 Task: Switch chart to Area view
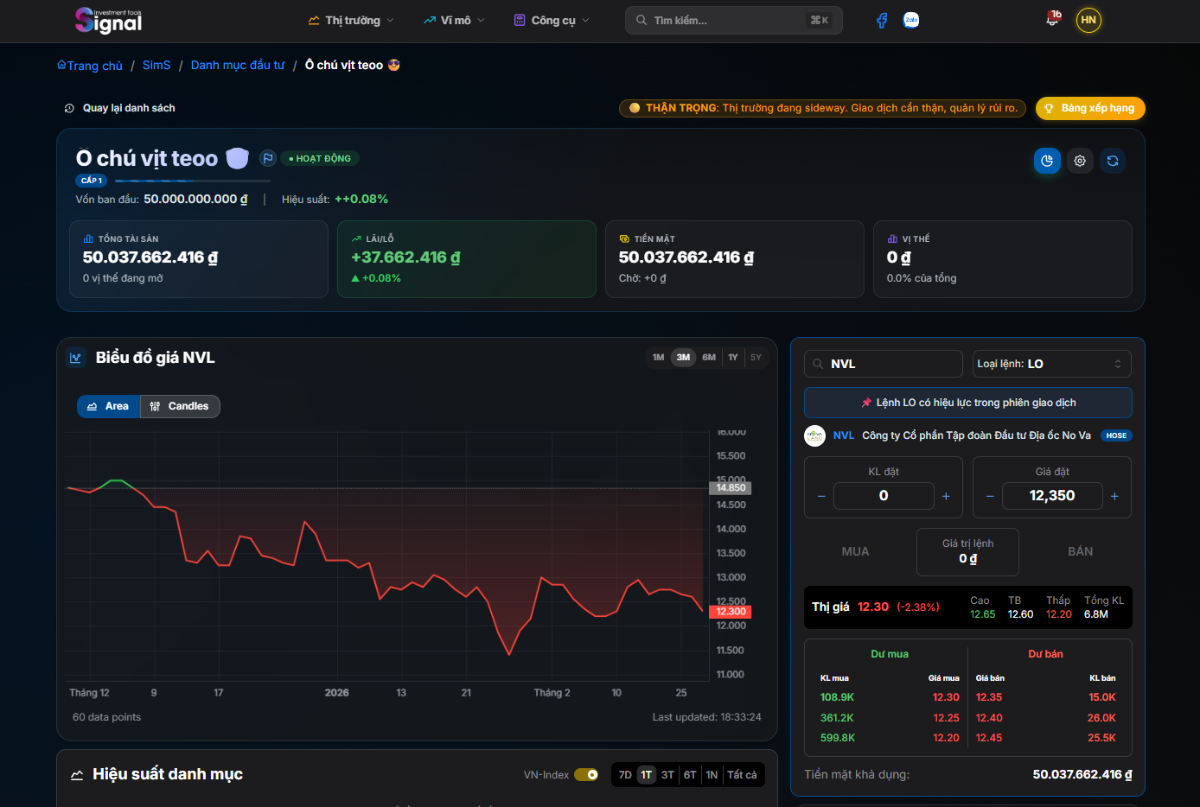pyautogui.click(x=108, y=406)
